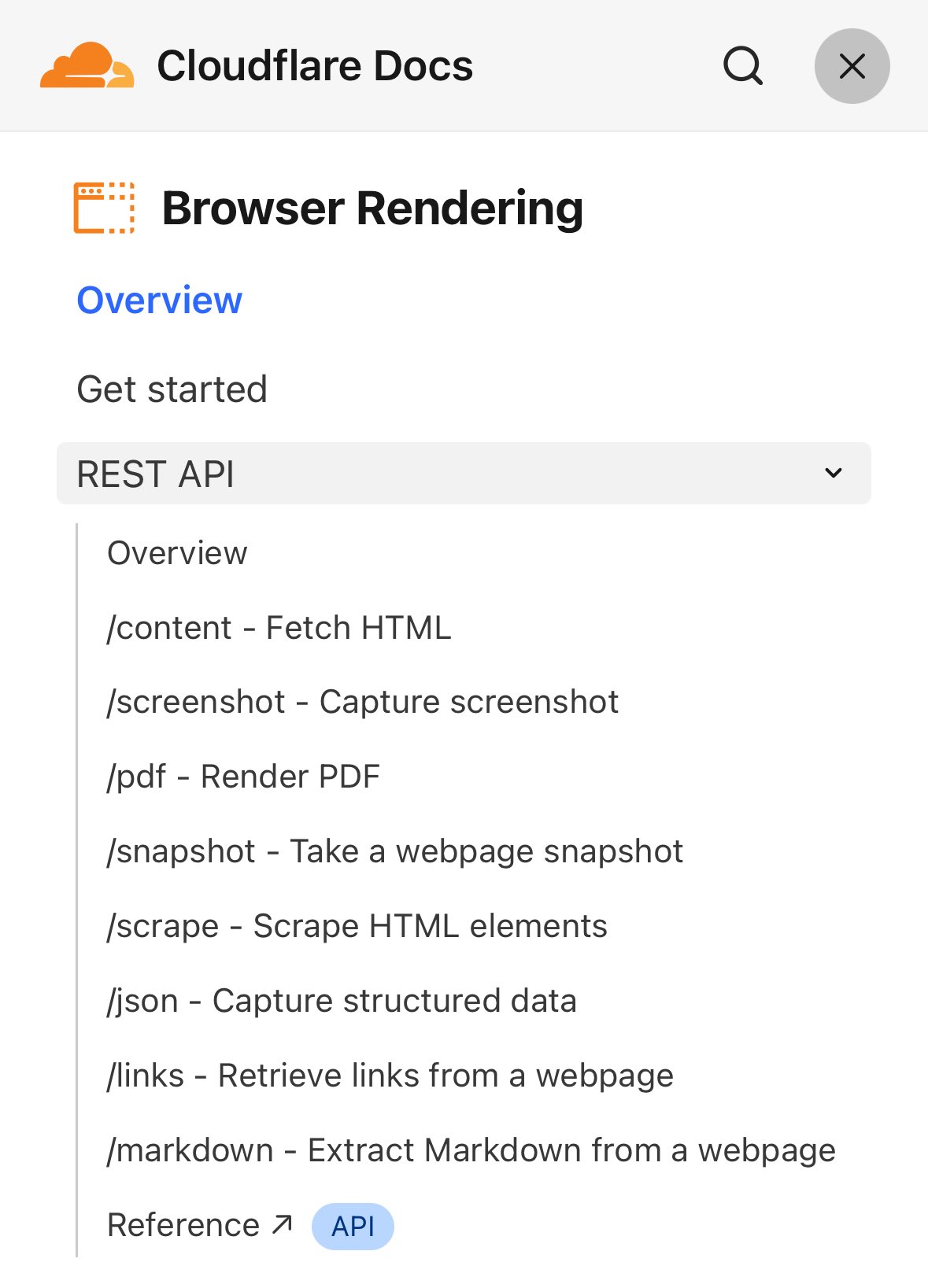Click the Browser Rendering product icon
The width and height of the screenshot is (928, 1288).
[x=104, y=208]
